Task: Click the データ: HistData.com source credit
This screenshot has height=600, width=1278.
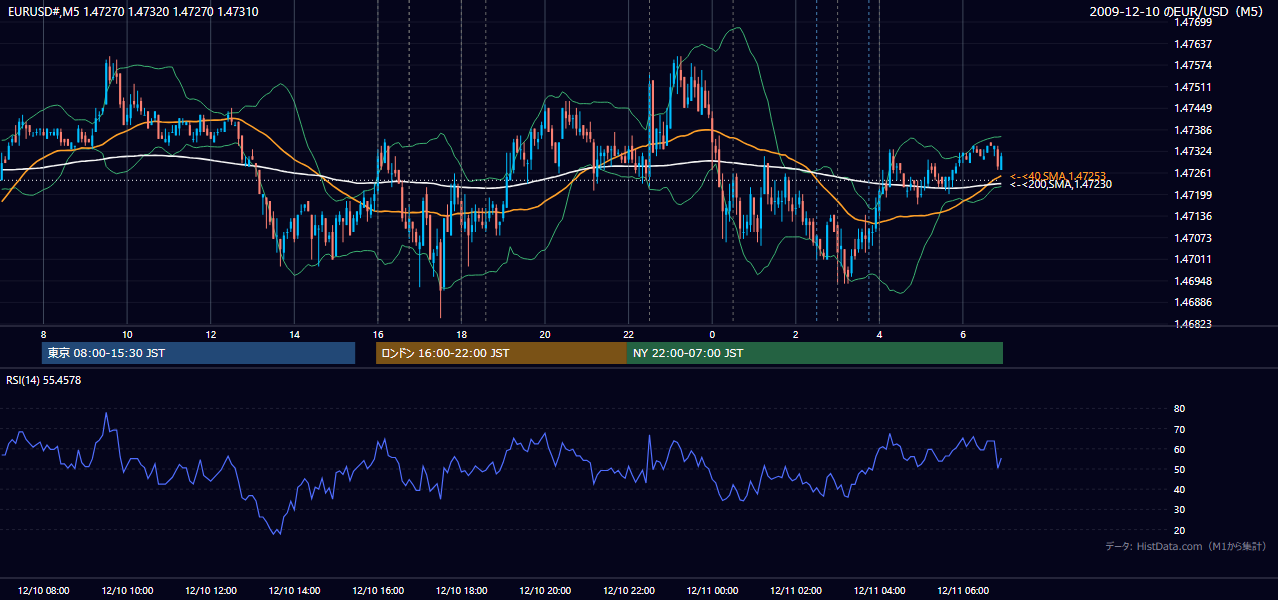Action: 1186,546
